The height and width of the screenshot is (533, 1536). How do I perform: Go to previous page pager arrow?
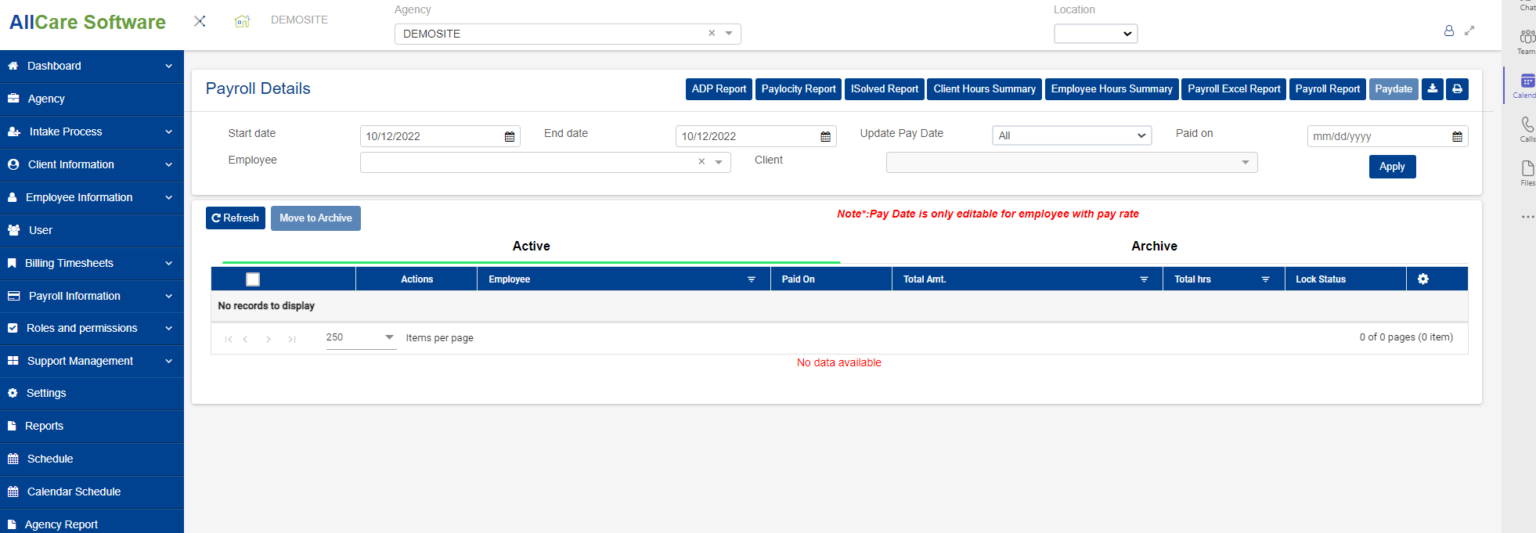click(246, 339)
